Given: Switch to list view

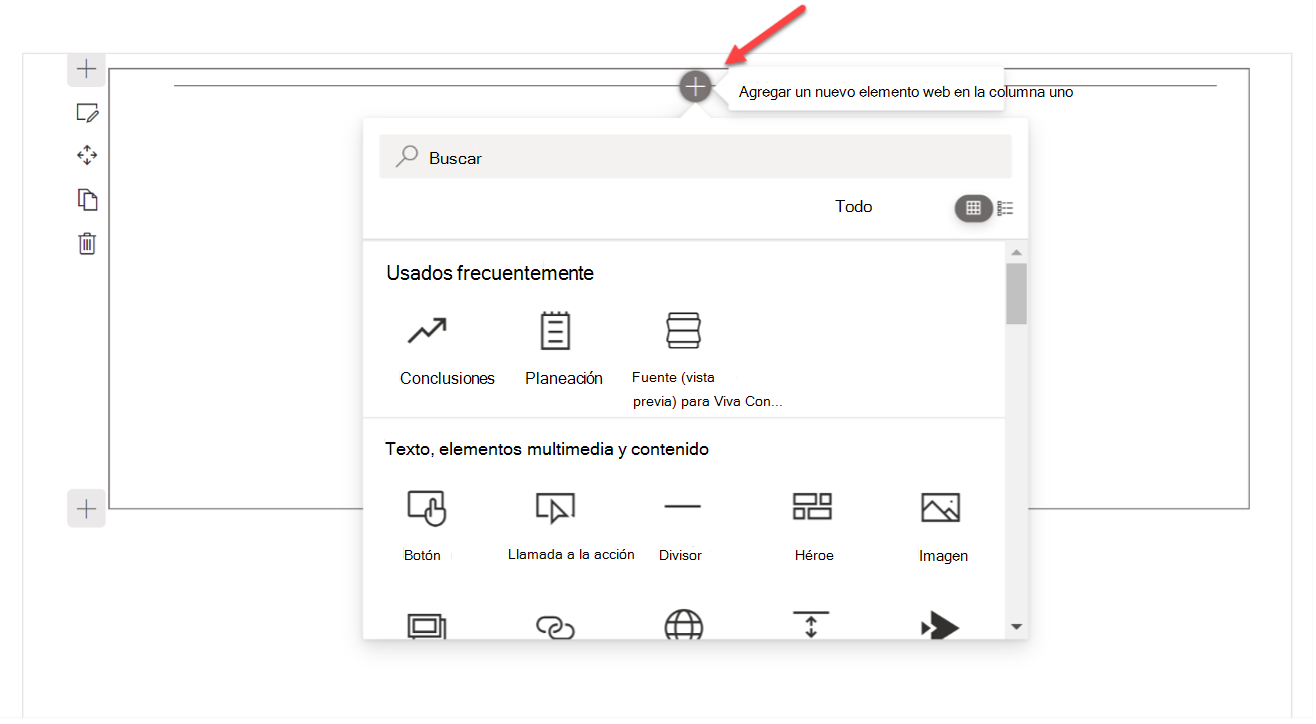Looking at the screenshot, I should point(1005,208).
